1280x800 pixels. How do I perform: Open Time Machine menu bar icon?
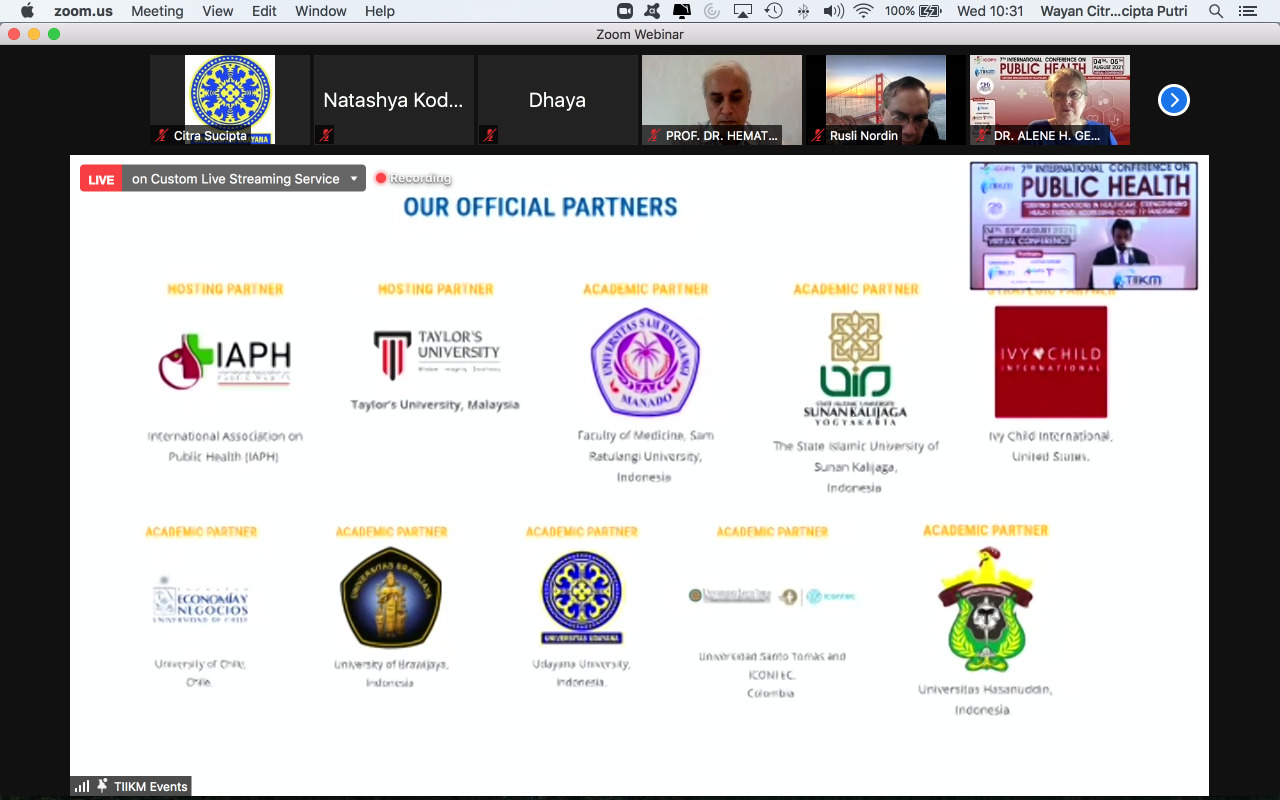[x=773, y=11]
